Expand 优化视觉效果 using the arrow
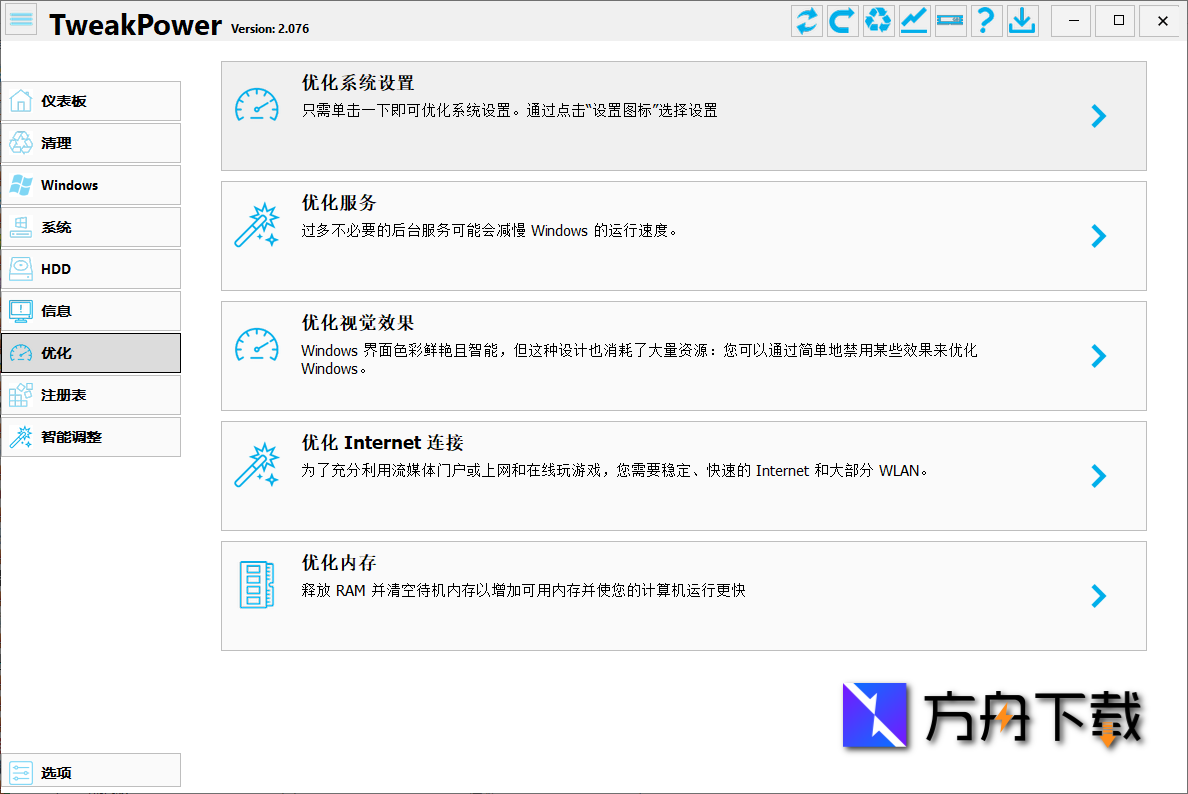 1098,356
